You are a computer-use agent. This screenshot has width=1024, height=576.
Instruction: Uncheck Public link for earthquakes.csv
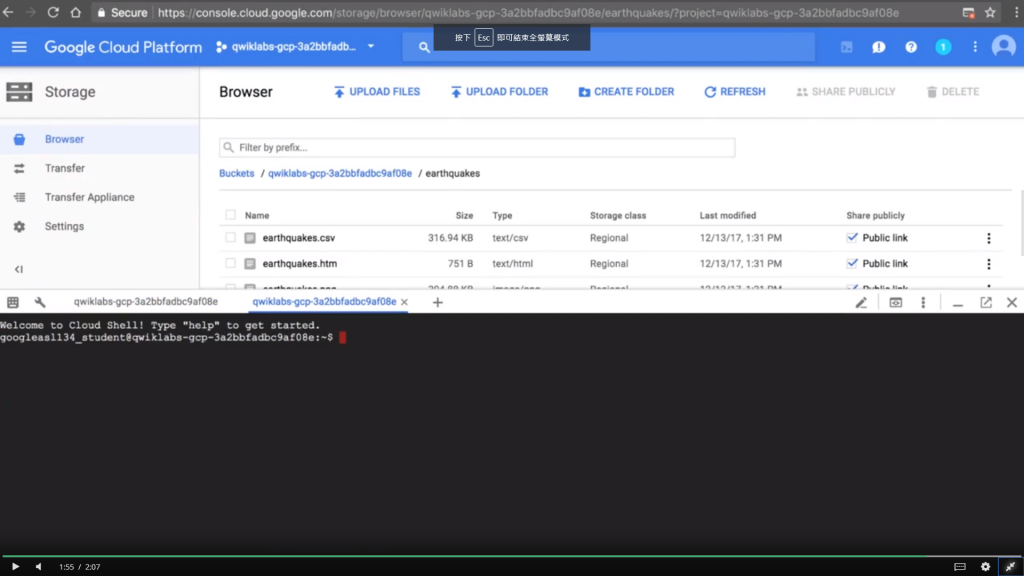852,238
